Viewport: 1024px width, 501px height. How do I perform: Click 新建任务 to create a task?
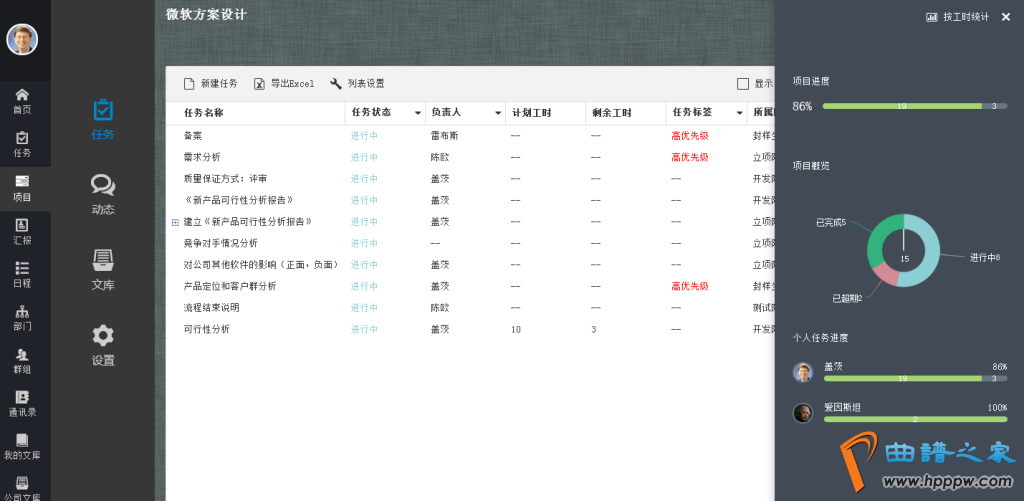[x=210, y=84]
